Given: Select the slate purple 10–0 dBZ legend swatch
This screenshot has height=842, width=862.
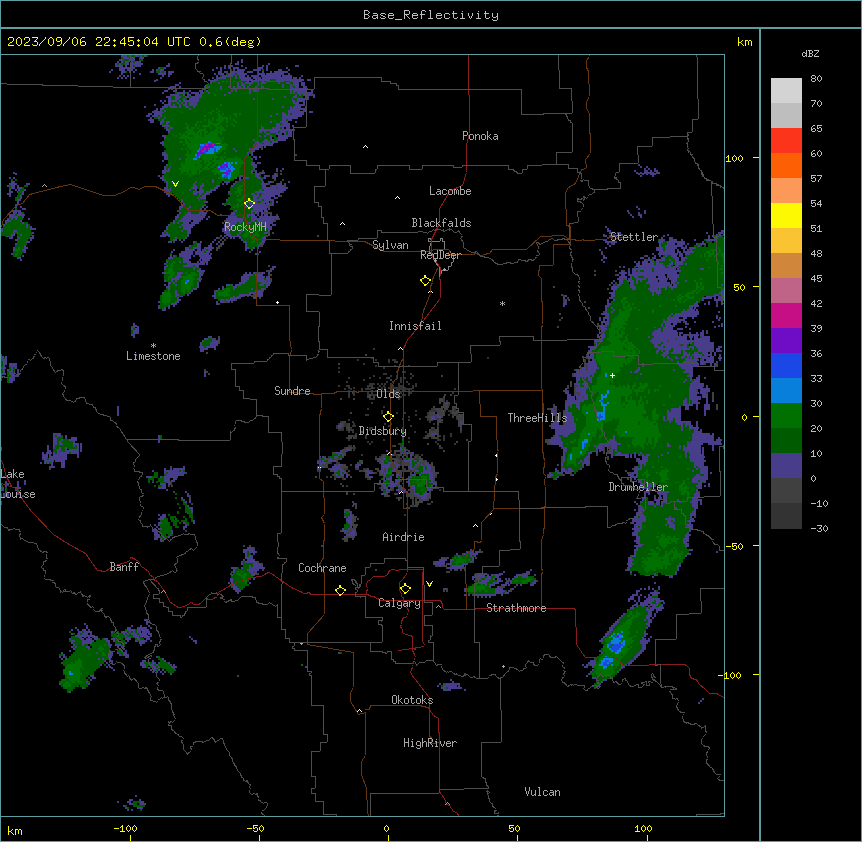Looking at the screenshot, I should (786, 466).
